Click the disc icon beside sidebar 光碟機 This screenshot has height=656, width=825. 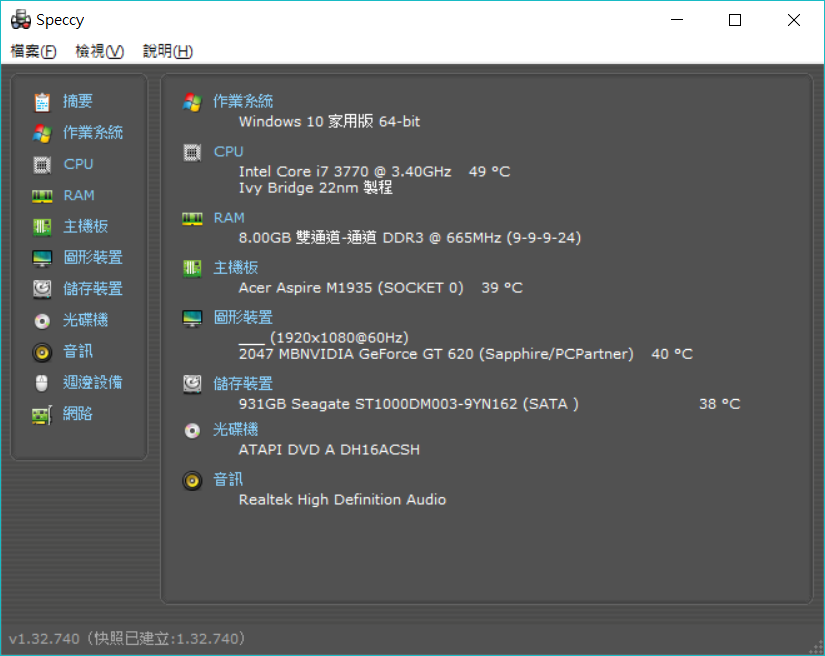tap(42, 321)
